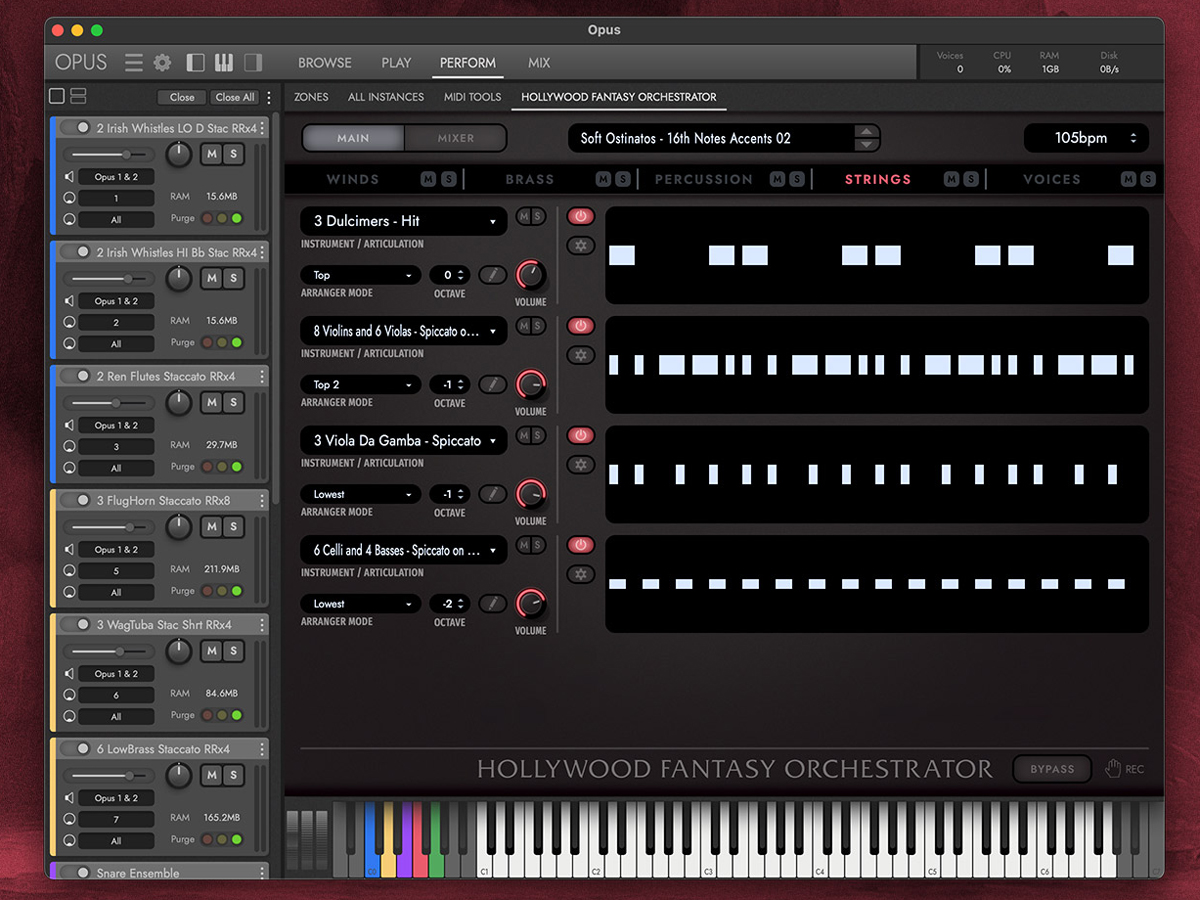Open the Opus hamburger menu
This screenshot has height=900, width=1200.
tap(133, 63)
